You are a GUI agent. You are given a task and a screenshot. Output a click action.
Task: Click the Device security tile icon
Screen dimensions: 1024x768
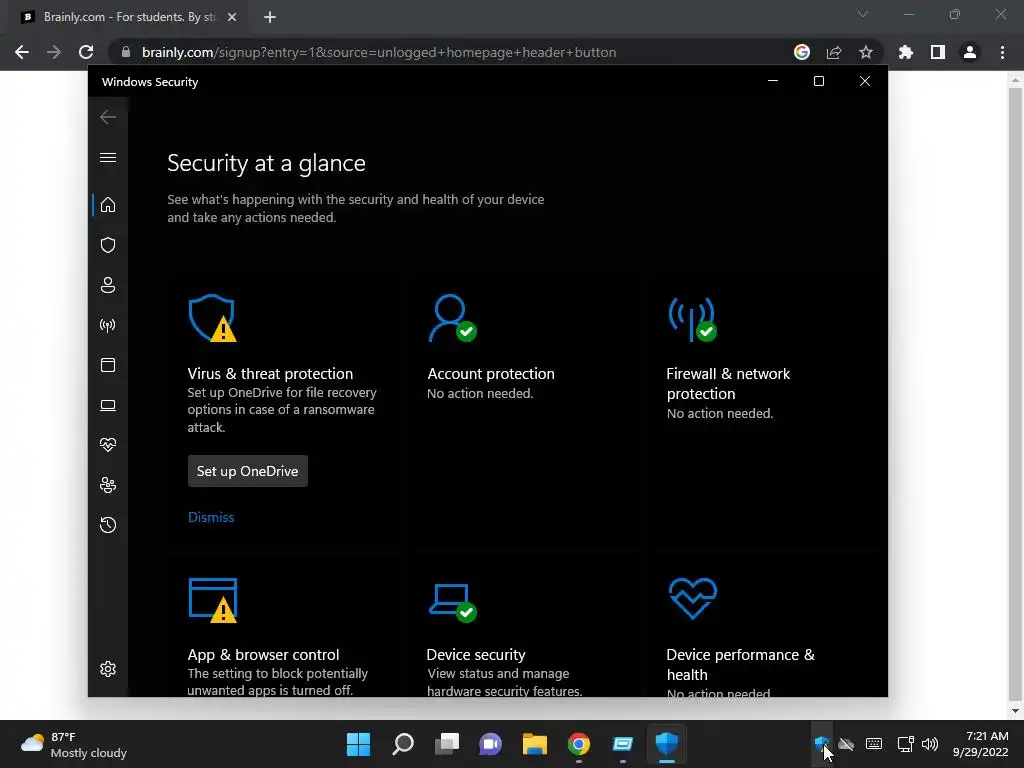(x=453, y=603)
